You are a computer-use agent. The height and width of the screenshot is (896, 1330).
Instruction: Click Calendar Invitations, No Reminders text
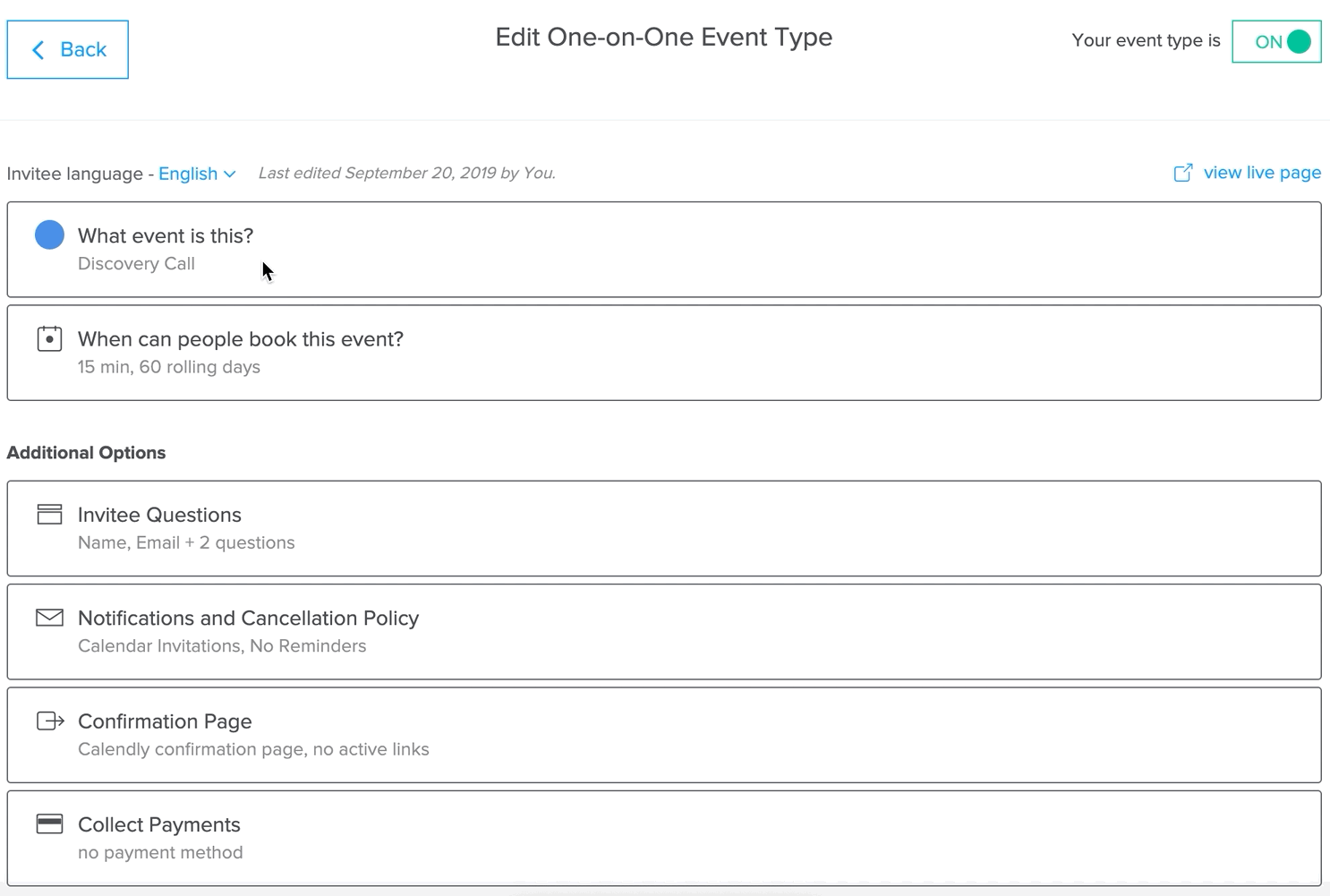coord(222,646)
